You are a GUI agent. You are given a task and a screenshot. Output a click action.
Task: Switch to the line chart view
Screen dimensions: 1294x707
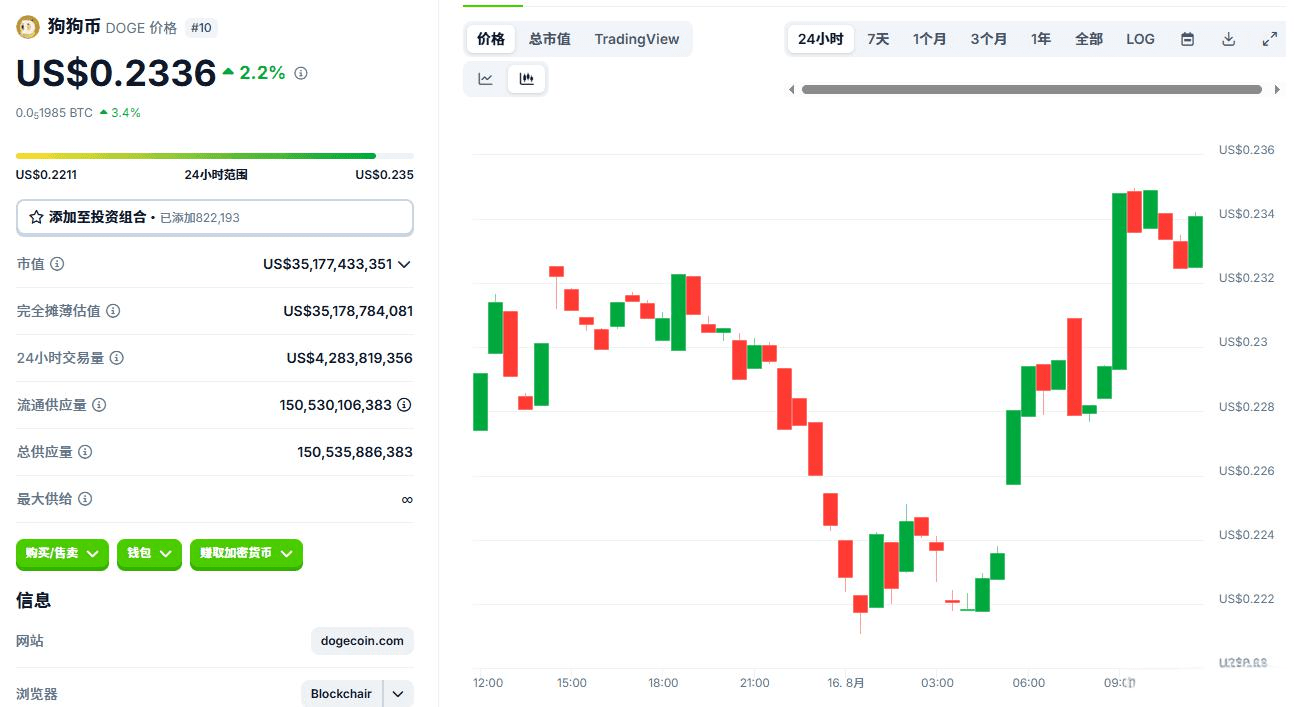(486, 79)
